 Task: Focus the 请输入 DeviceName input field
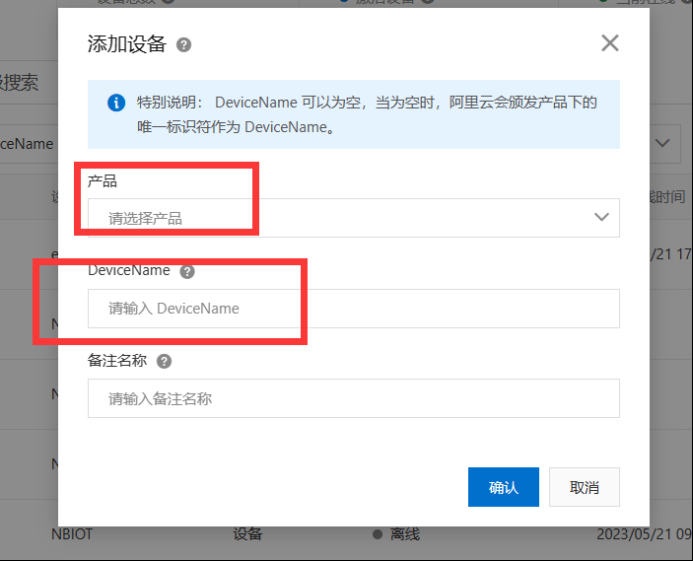[354, 309]
